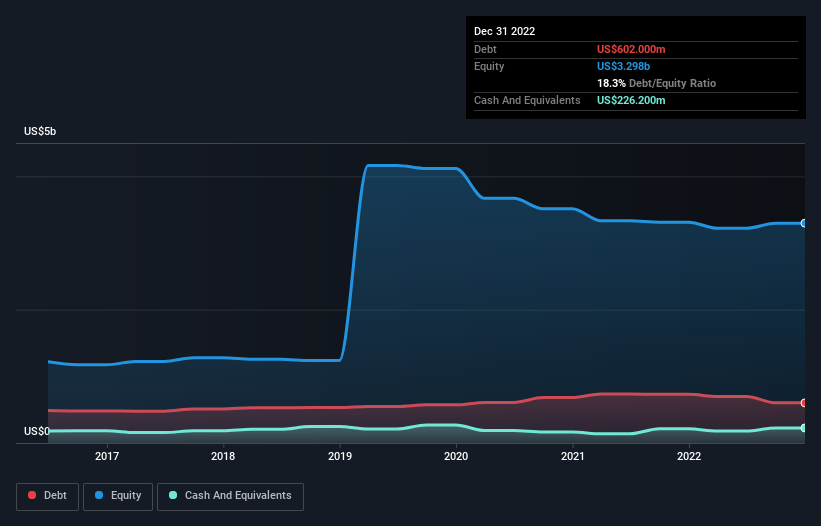
Task: Toggle the Debt series legend button
Action: (x=47, y=496)
